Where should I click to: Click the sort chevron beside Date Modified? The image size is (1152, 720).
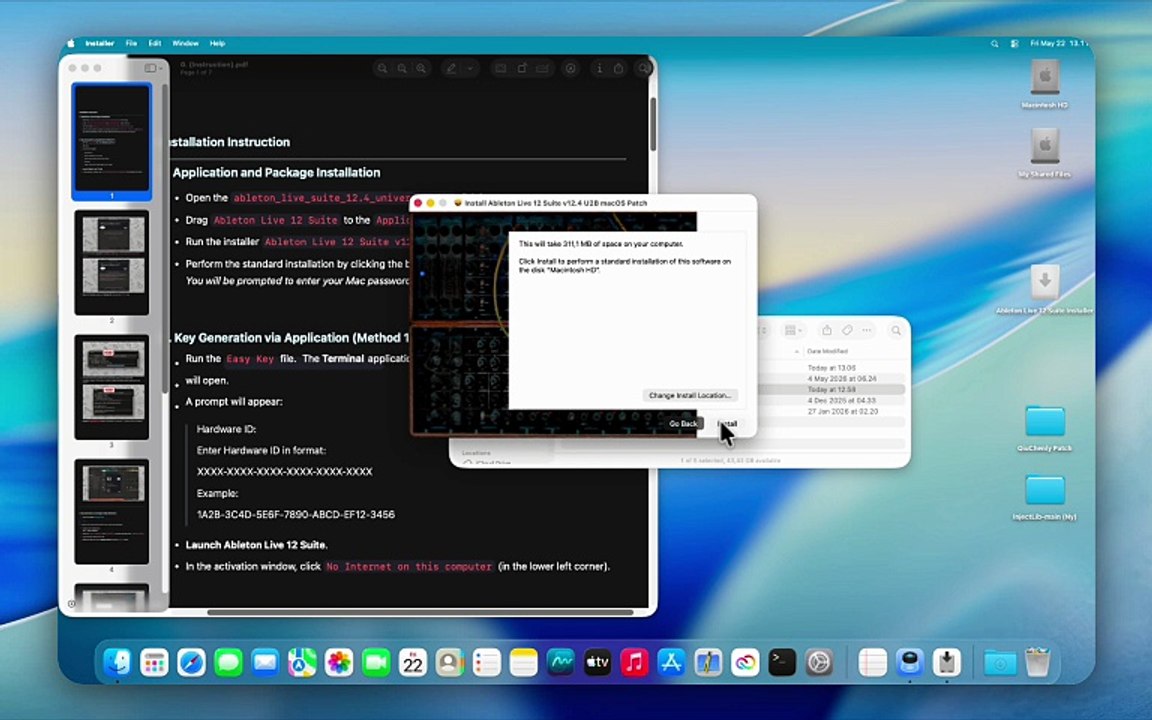click(x=796, y=351)
